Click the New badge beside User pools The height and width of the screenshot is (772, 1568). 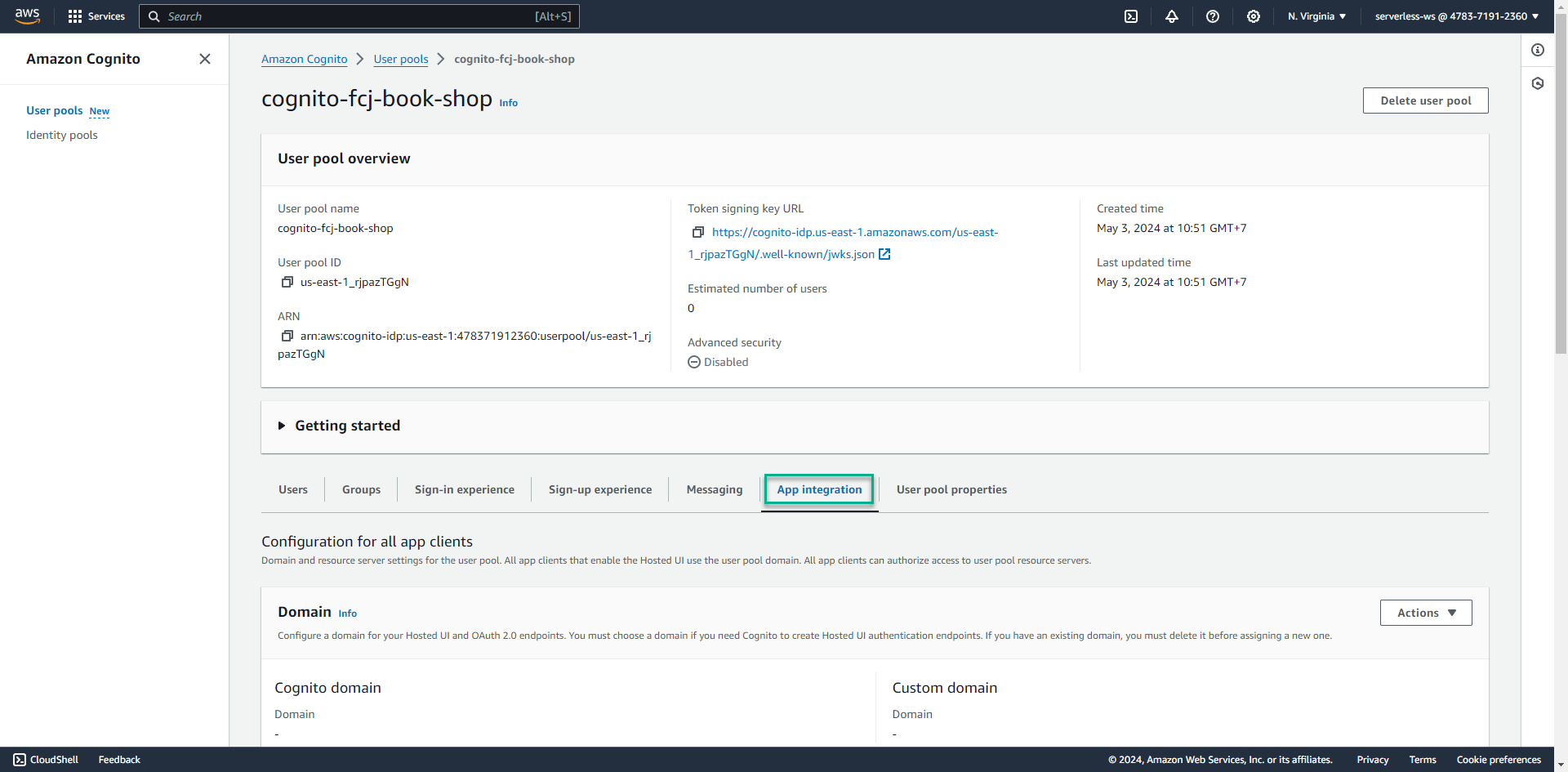[100, 111]
